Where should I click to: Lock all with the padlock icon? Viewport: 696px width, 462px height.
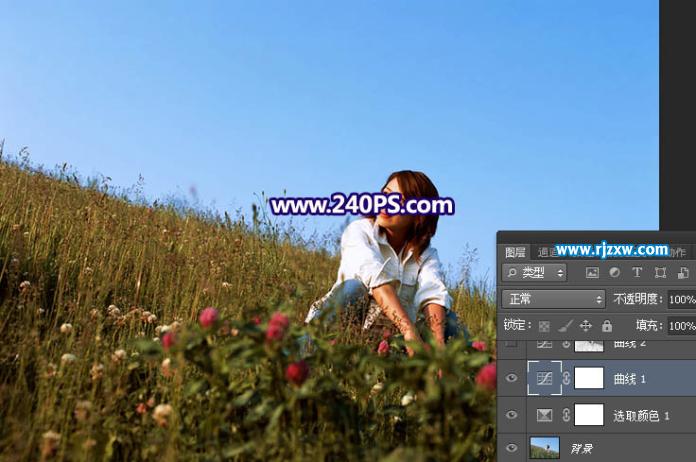[x=607, y=326]
